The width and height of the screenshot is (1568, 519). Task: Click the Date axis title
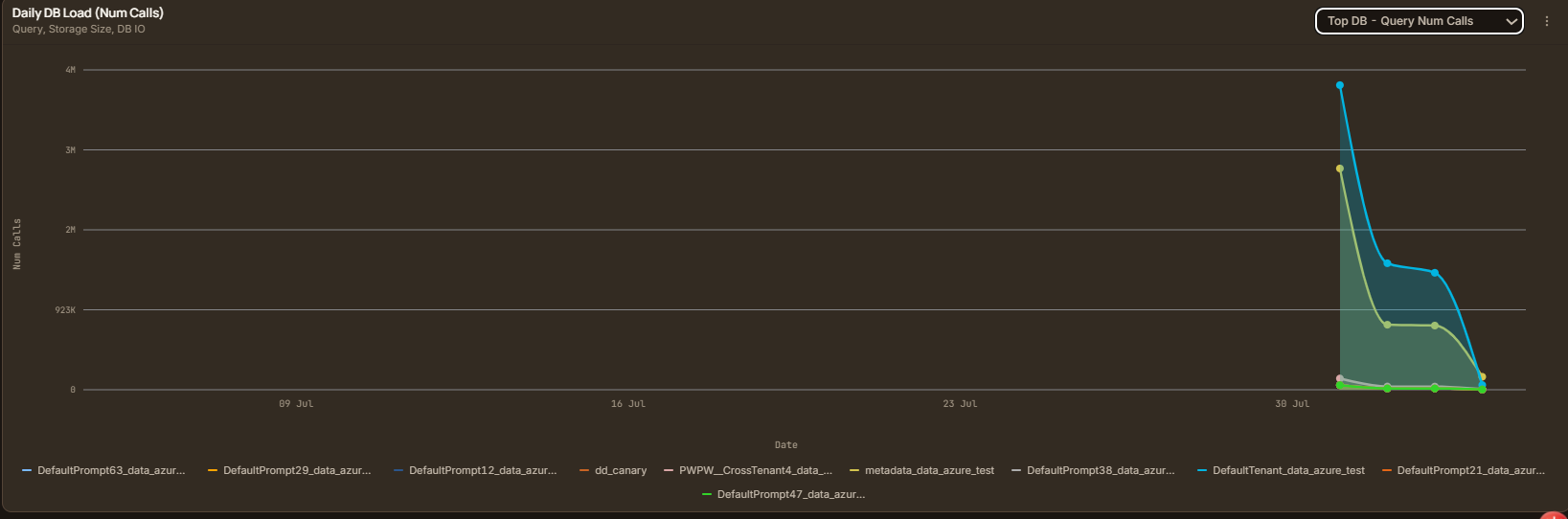786,445
